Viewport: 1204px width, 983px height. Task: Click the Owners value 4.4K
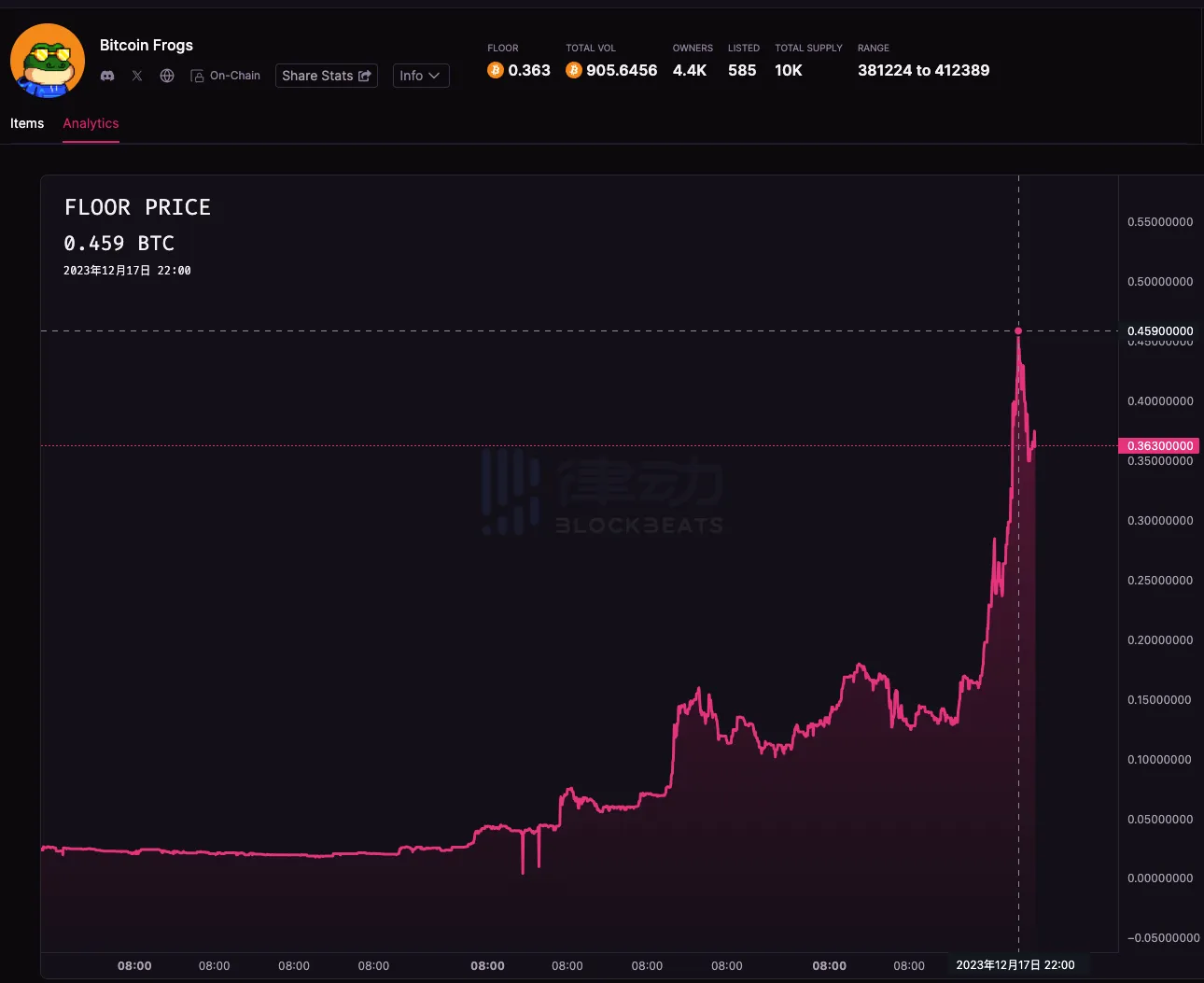pyautogui.click(x=690, y=70)
